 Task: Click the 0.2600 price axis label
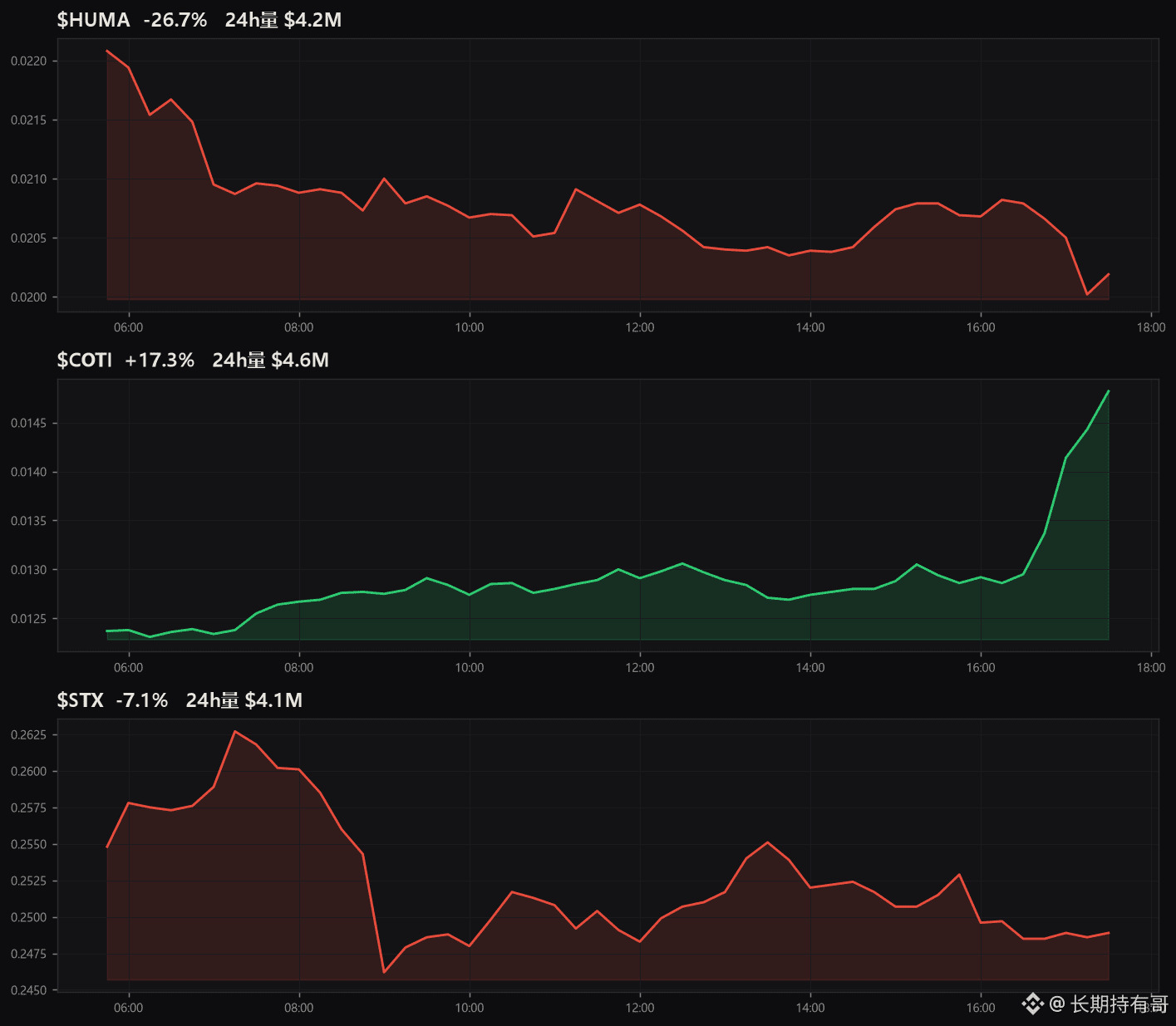point(29,772)
